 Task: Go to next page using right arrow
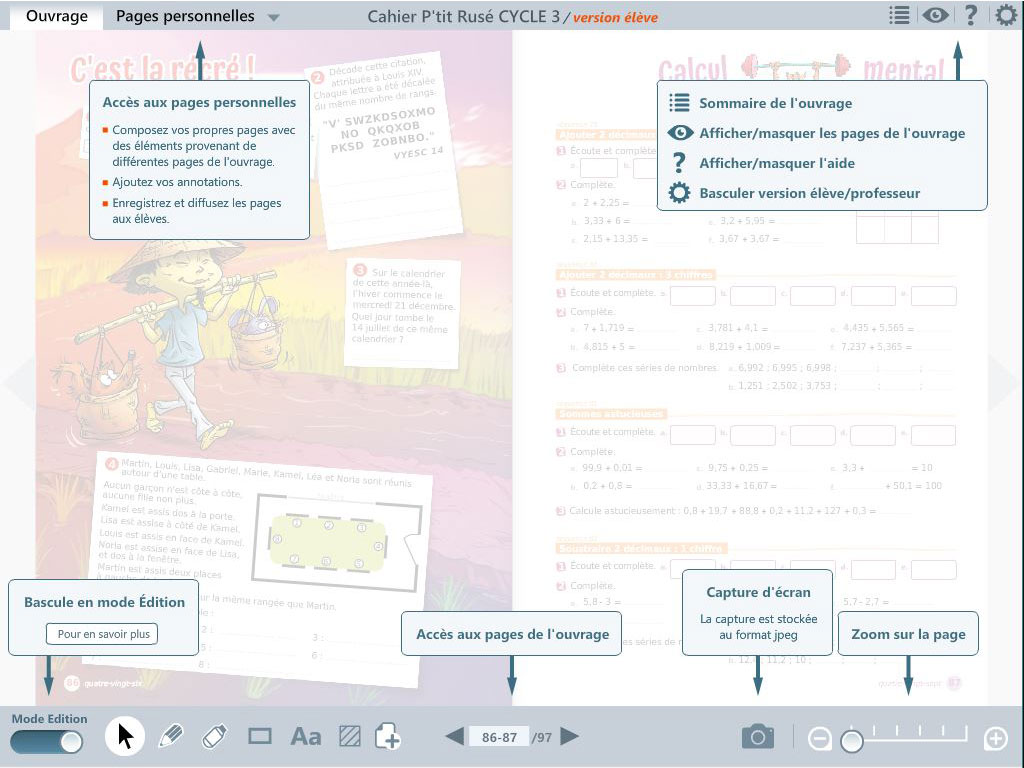570,737
